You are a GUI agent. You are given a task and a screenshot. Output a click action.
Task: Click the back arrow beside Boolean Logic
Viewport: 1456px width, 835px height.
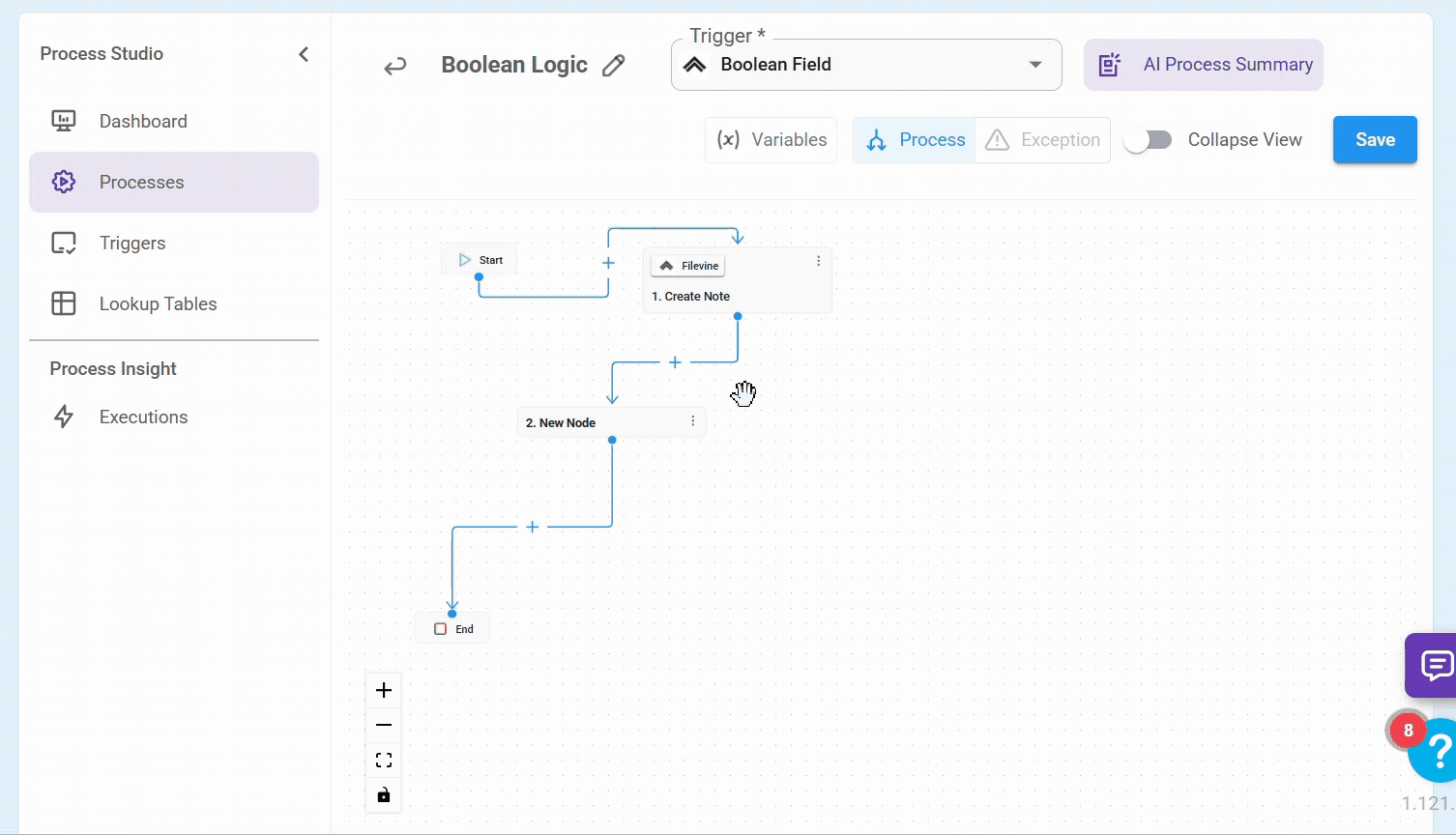pyautogui.click(x=394, y=67)
